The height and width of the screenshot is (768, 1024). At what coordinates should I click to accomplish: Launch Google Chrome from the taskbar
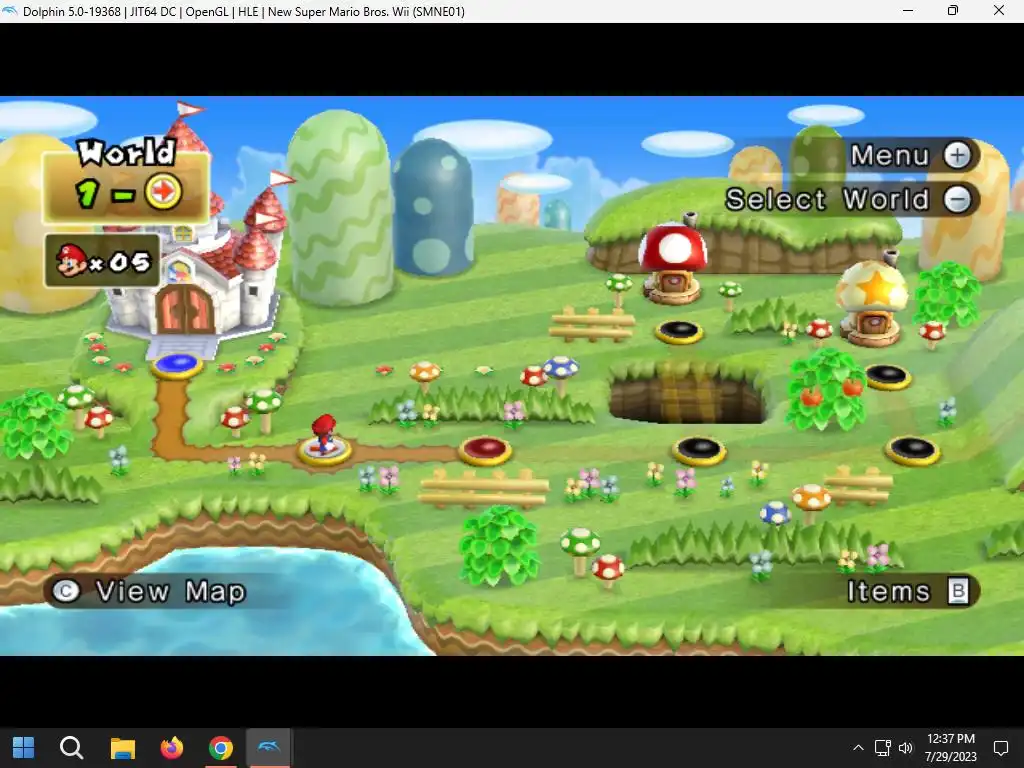(x=221, y=748)
